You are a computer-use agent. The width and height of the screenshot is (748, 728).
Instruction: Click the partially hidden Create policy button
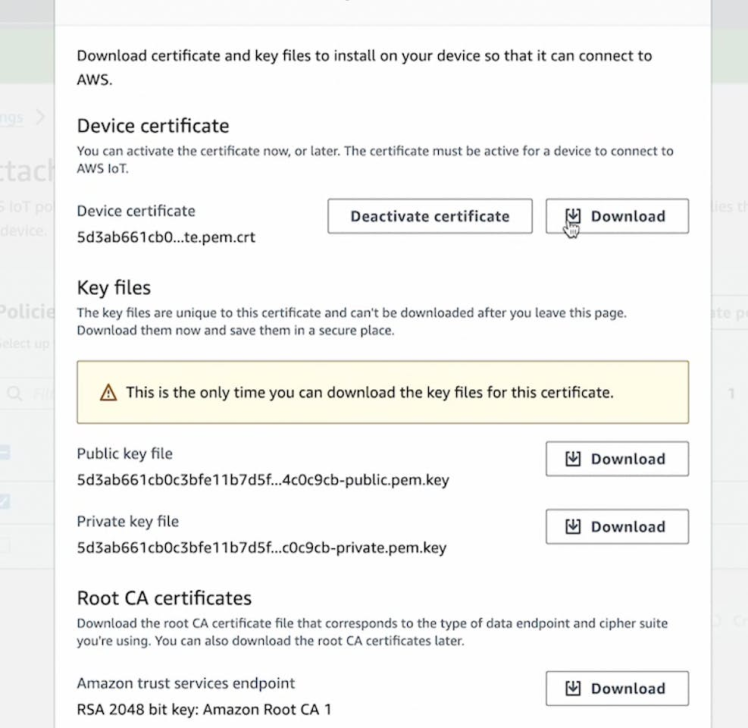(x=728, y=313)
